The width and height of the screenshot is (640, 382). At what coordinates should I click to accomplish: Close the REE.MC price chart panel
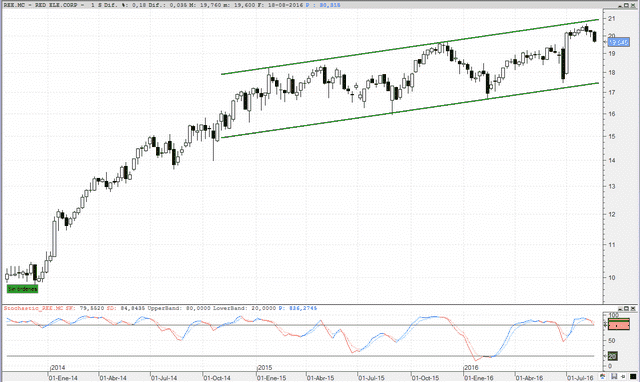pos(633,5)
